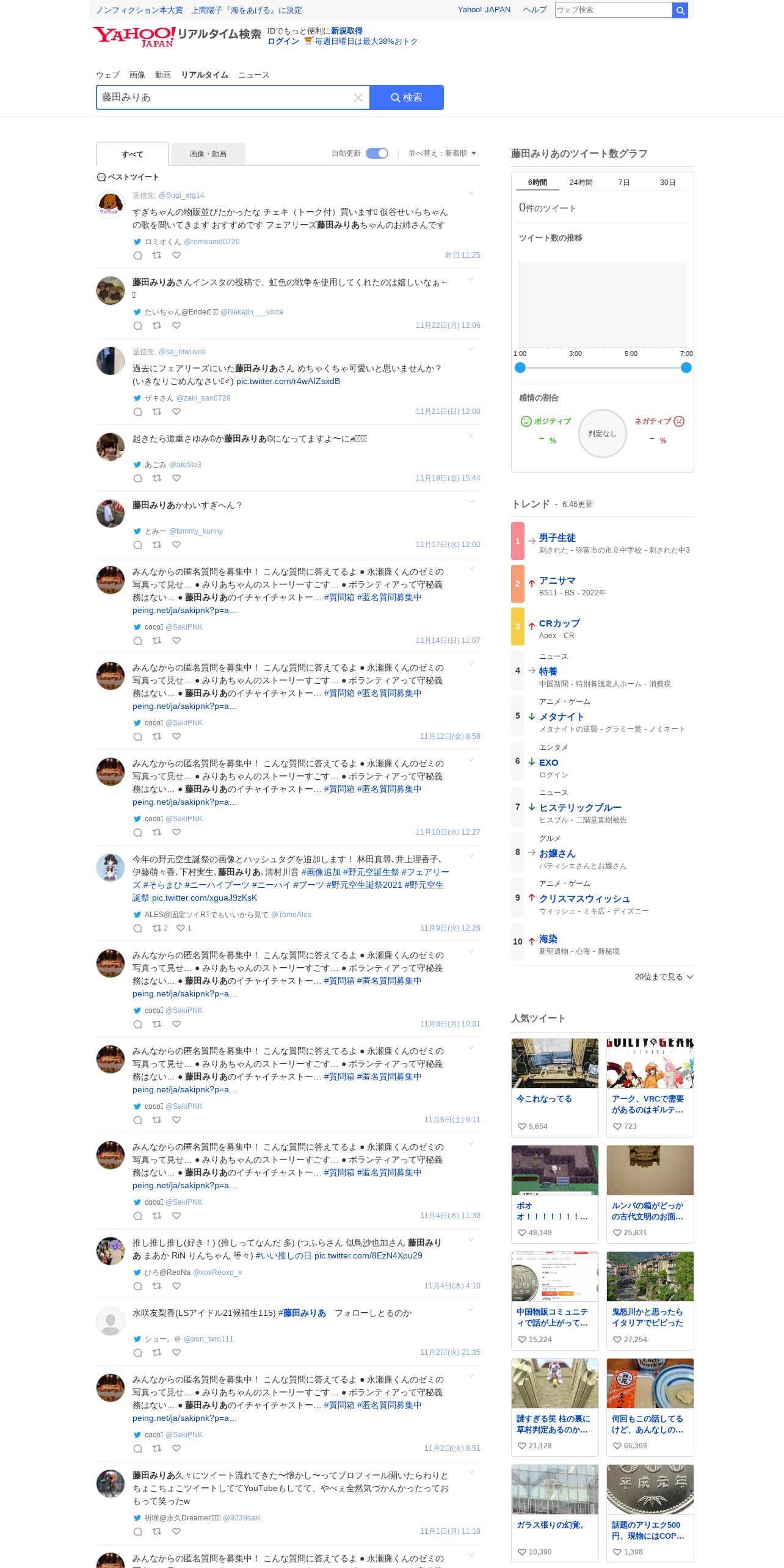Select the すべて tab

pos(132,154)
